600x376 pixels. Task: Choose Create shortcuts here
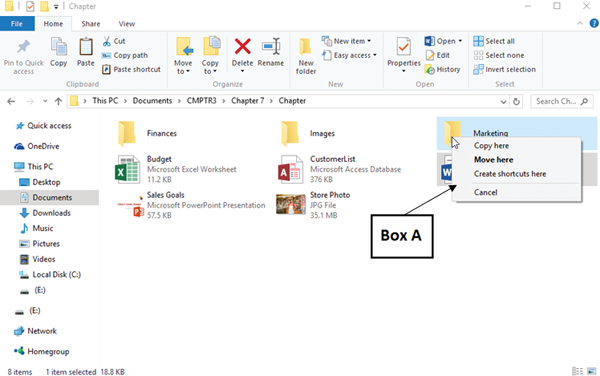(x=510, y=174)
